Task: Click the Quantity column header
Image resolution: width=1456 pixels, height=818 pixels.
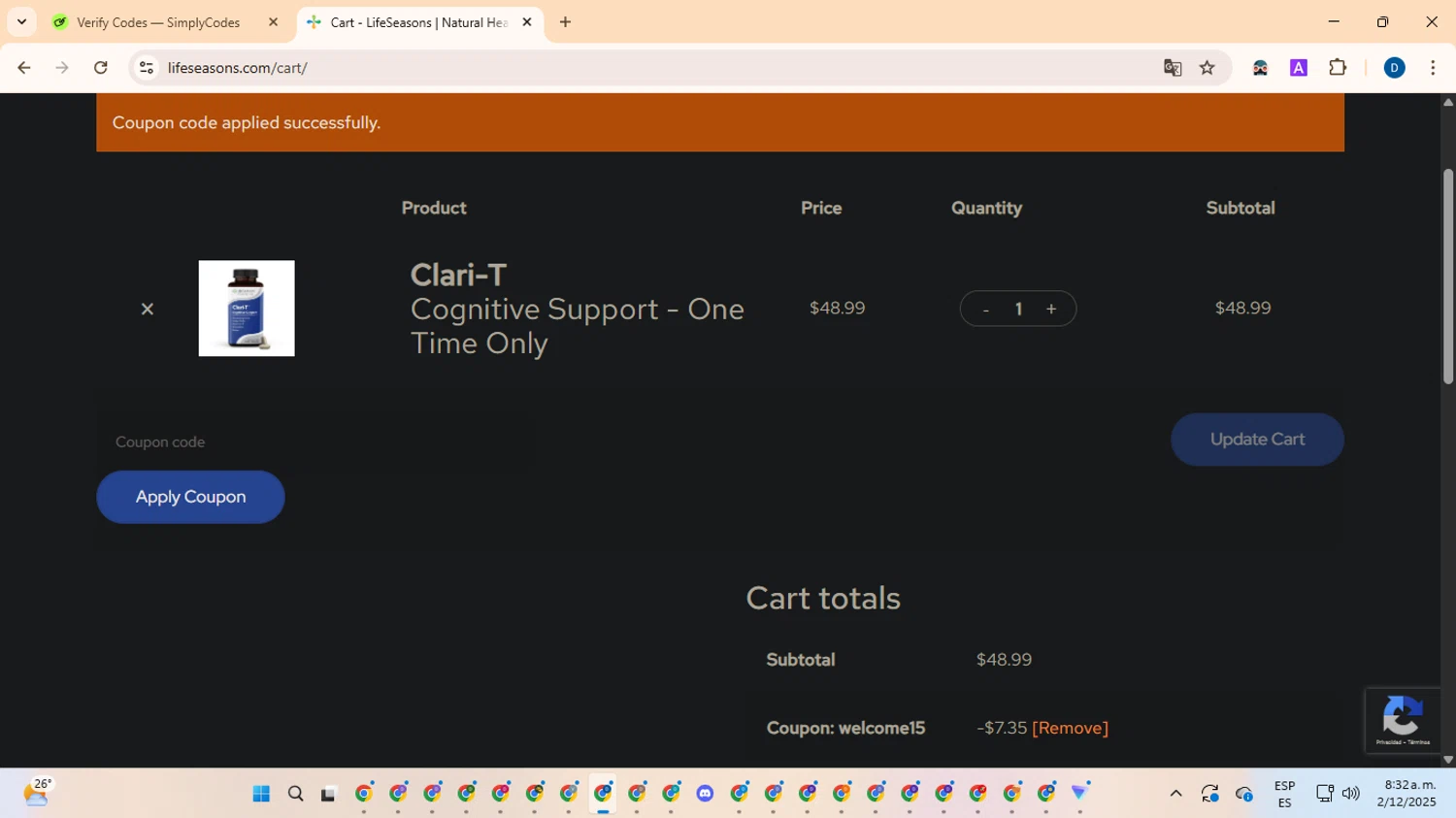Action: (986, 208)
